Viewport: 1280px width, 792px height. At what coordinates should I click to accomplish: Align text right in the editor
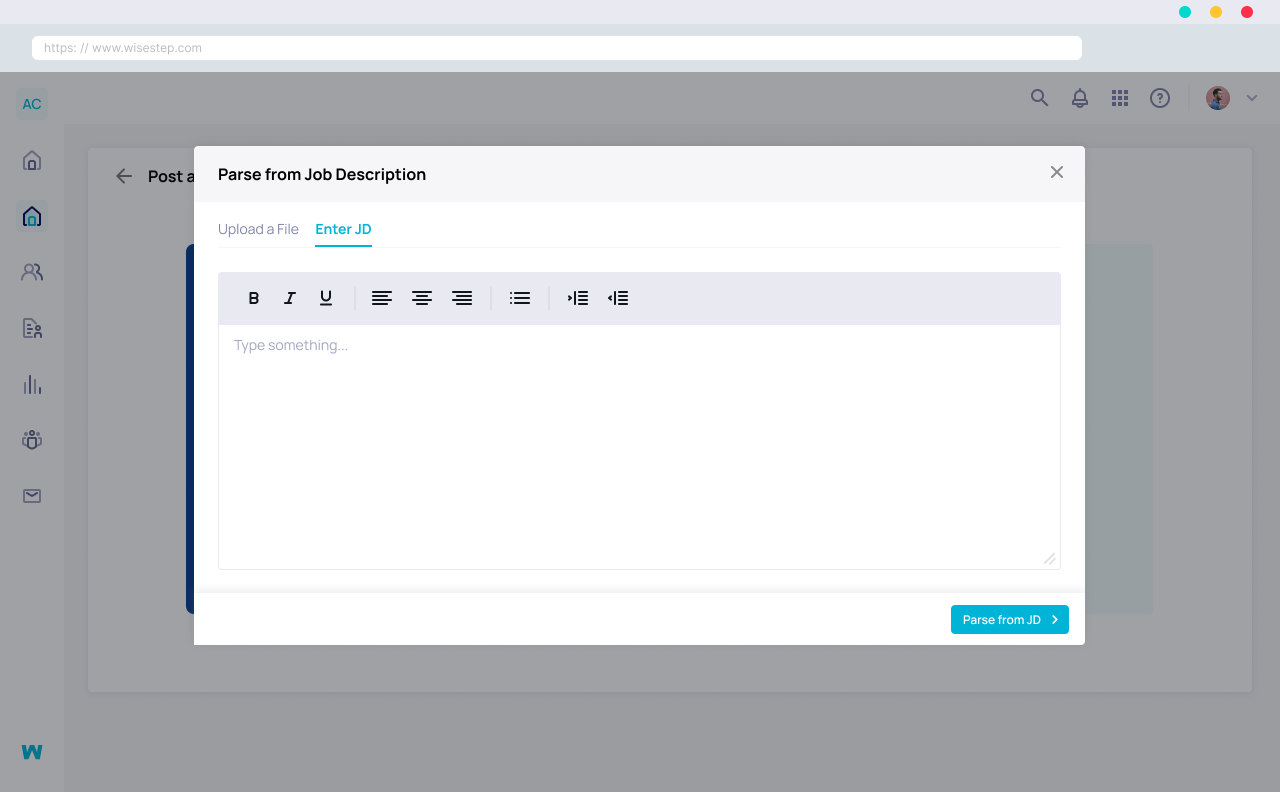[x=462, y=298]
